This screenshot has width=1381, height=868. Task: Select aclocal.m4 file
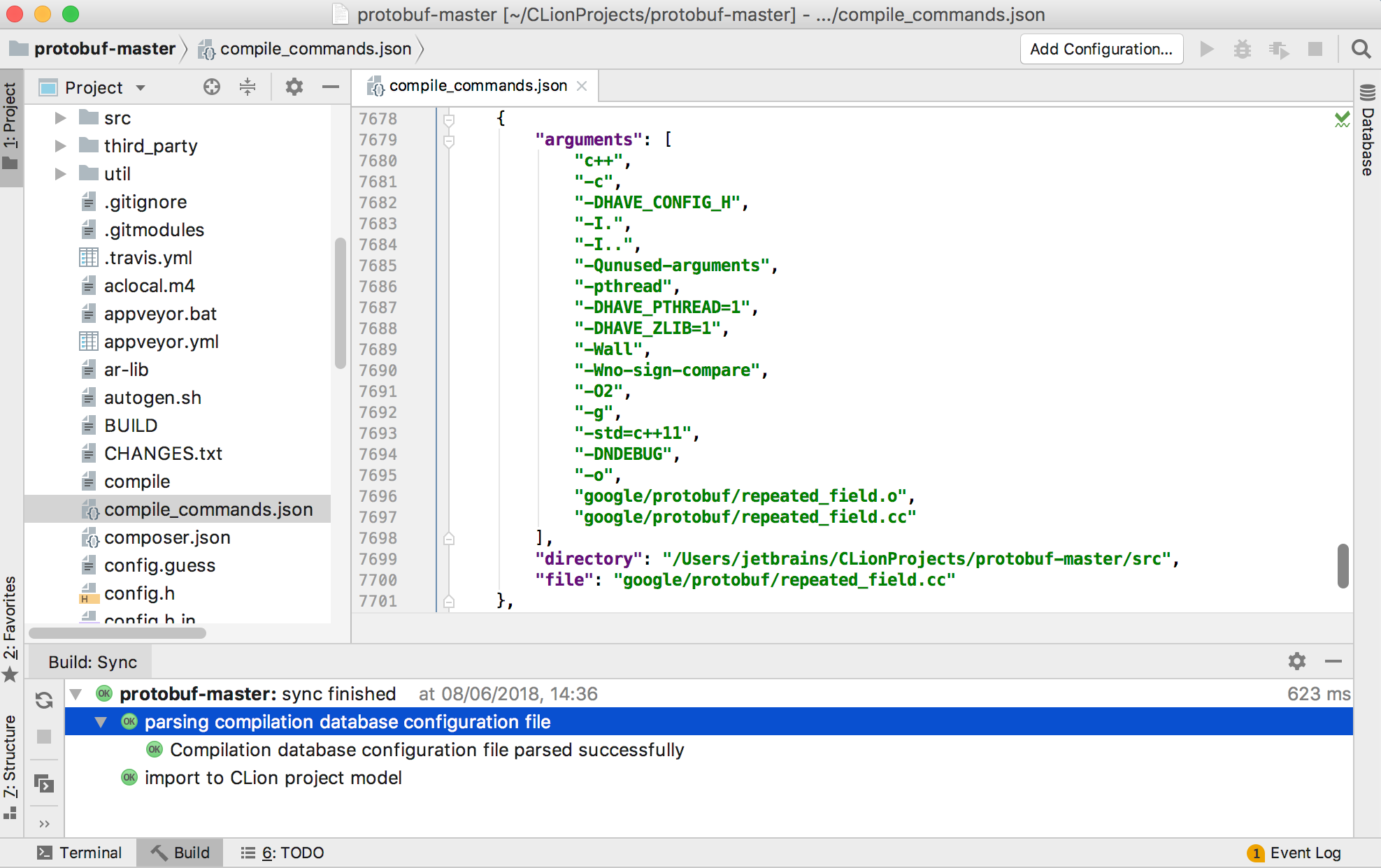coord(149,286)
